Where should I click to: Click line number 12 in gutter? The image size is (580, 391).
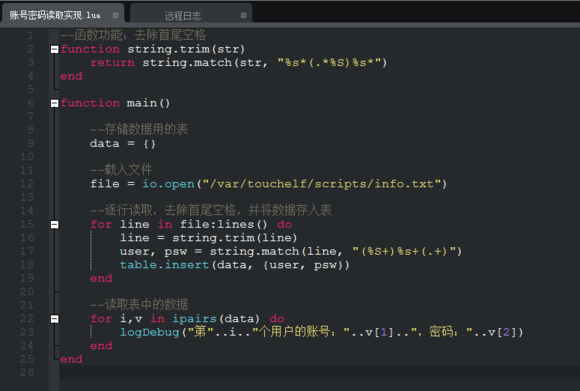(x=27, y=184)
